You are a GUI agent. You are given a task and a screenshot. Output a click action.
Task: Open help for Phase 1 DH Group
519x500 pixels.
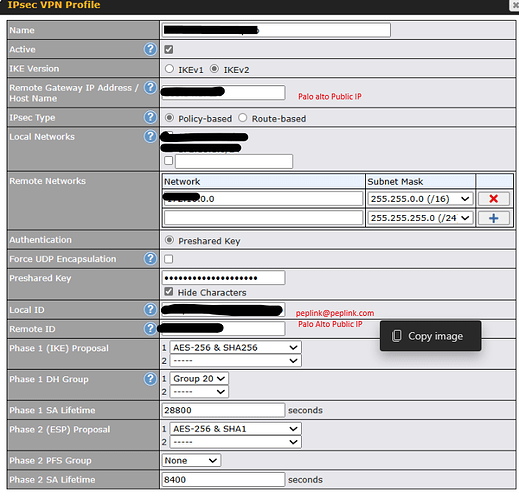point(150,379)
